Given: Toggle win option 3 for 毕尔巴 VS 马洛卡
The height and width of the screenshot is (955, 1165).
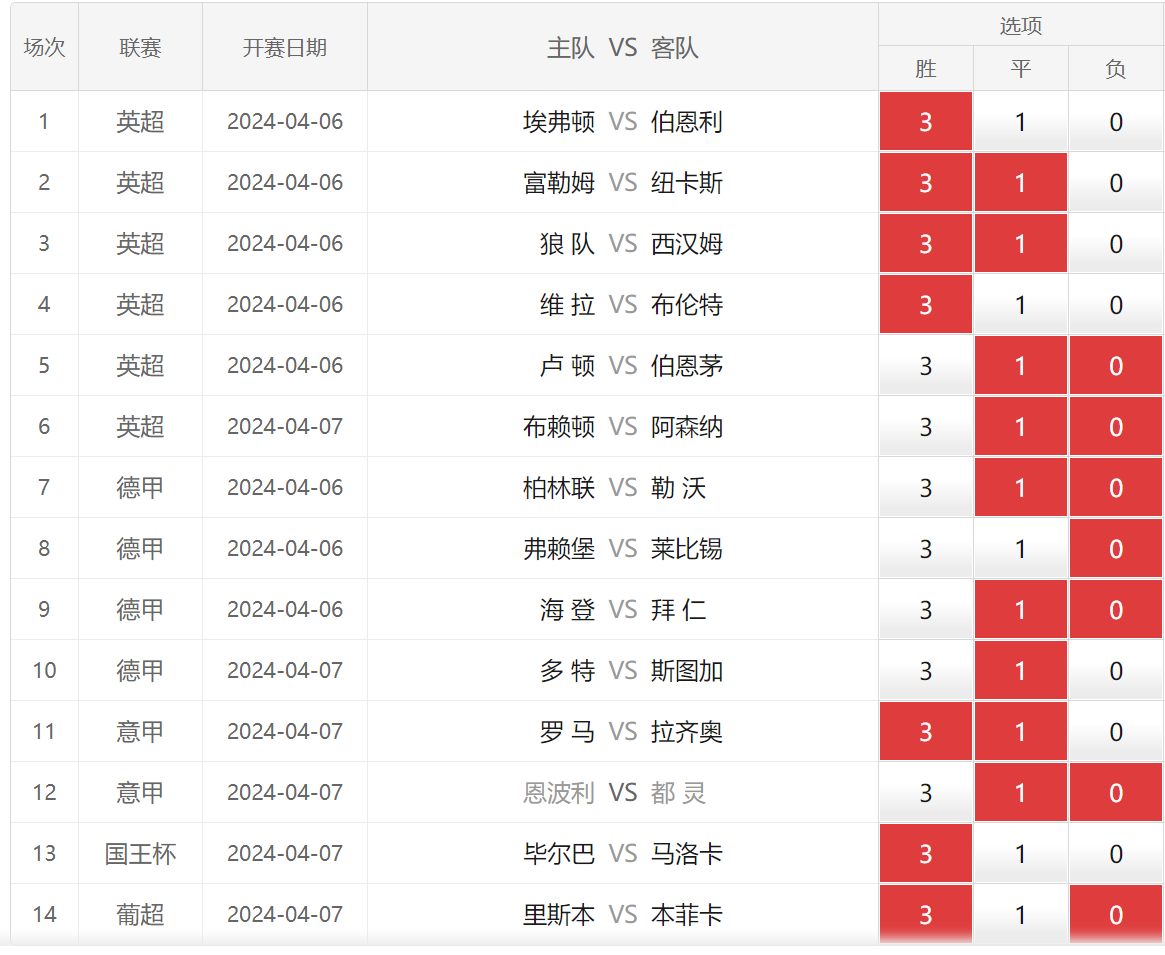Looking at the screenshot, I should [x=925, y=852].
